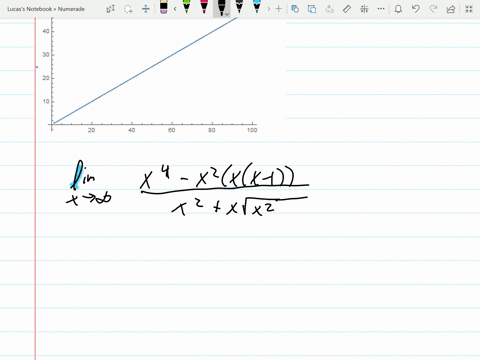Activate the Lasso Select tool
Screen dimensions: 480x360
coord(128,9)
